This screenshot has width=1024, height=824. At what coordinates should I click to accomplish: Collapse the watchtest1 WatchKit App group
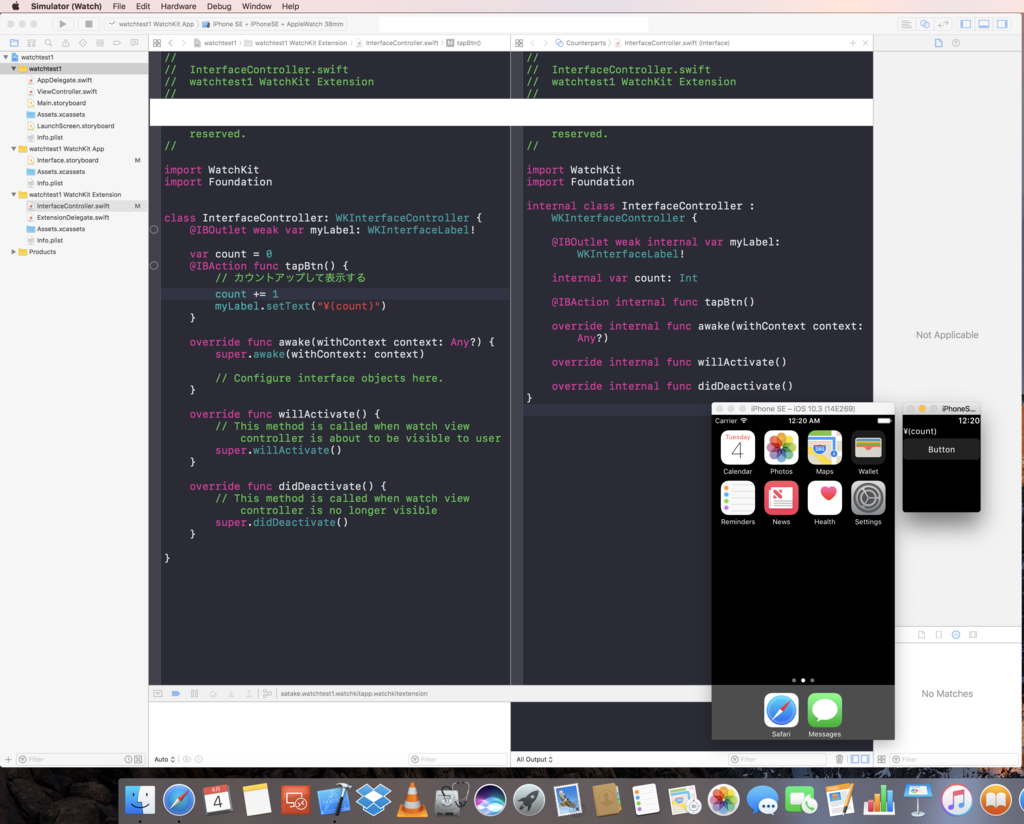click(14, 149)
